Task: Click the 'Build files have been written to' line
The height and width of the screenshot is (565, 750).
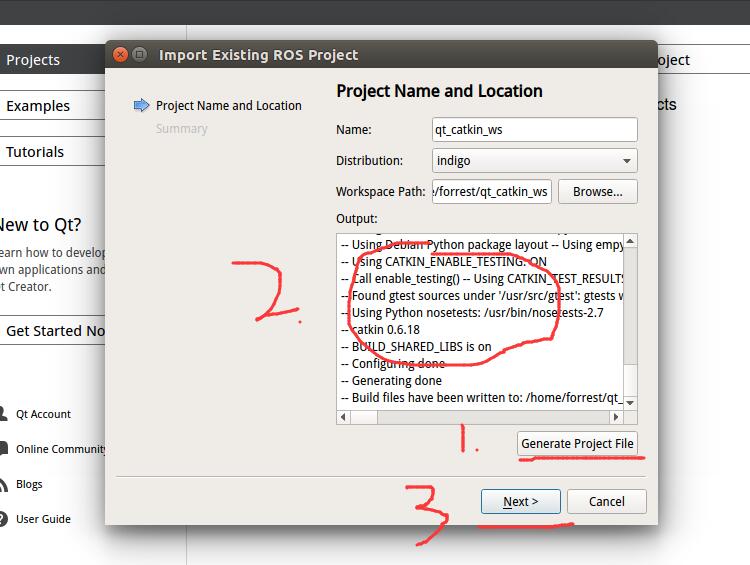Action: point(482,398)
